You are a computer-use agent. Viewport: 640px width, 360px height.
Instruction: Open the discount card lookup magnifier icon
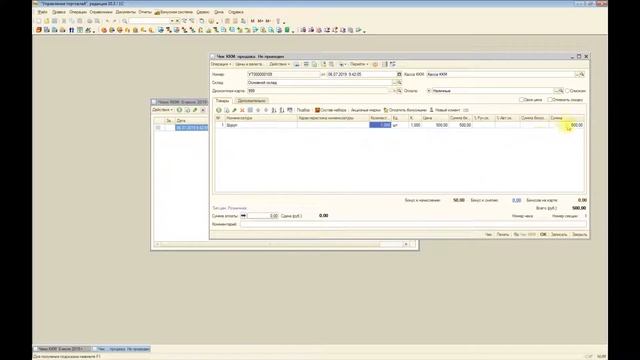click(x=399, y=91)
